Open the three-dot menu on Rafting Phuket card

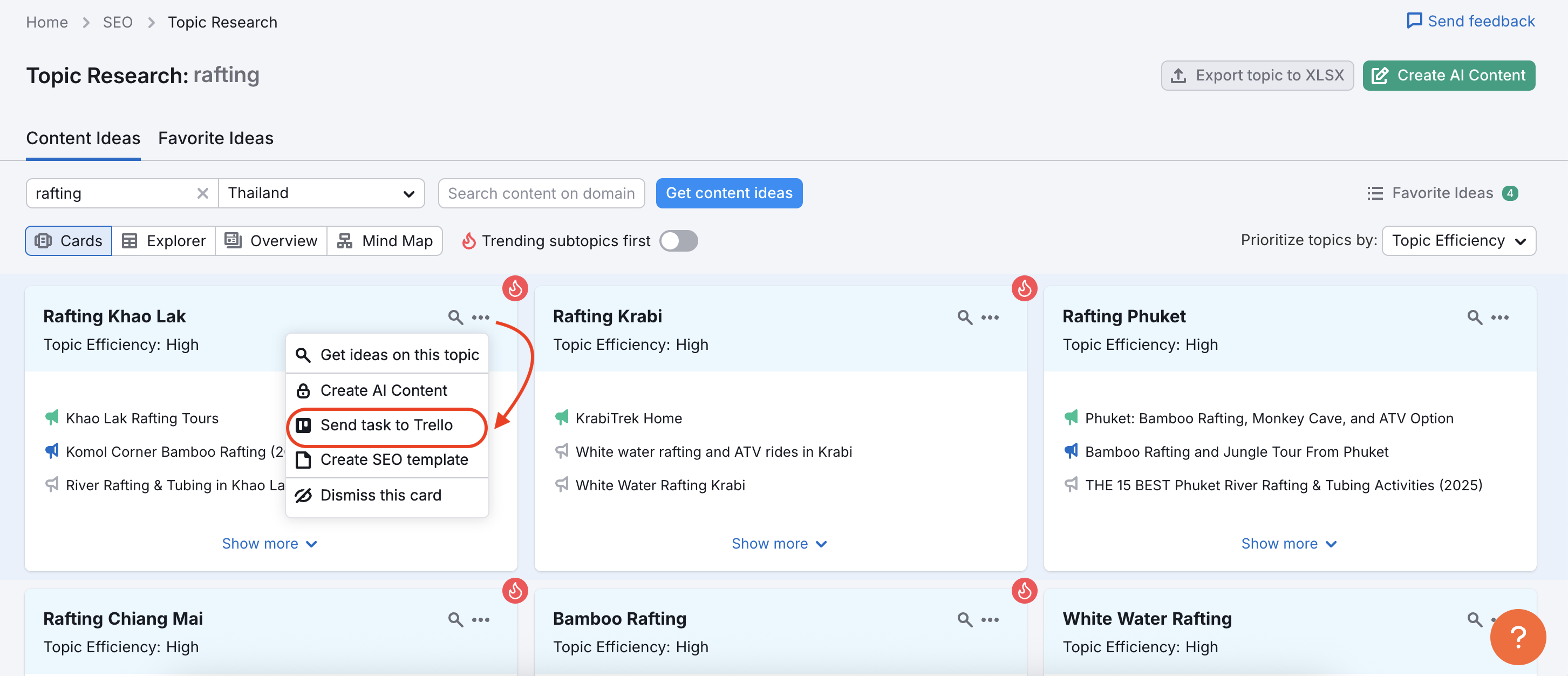point(1500,317)
